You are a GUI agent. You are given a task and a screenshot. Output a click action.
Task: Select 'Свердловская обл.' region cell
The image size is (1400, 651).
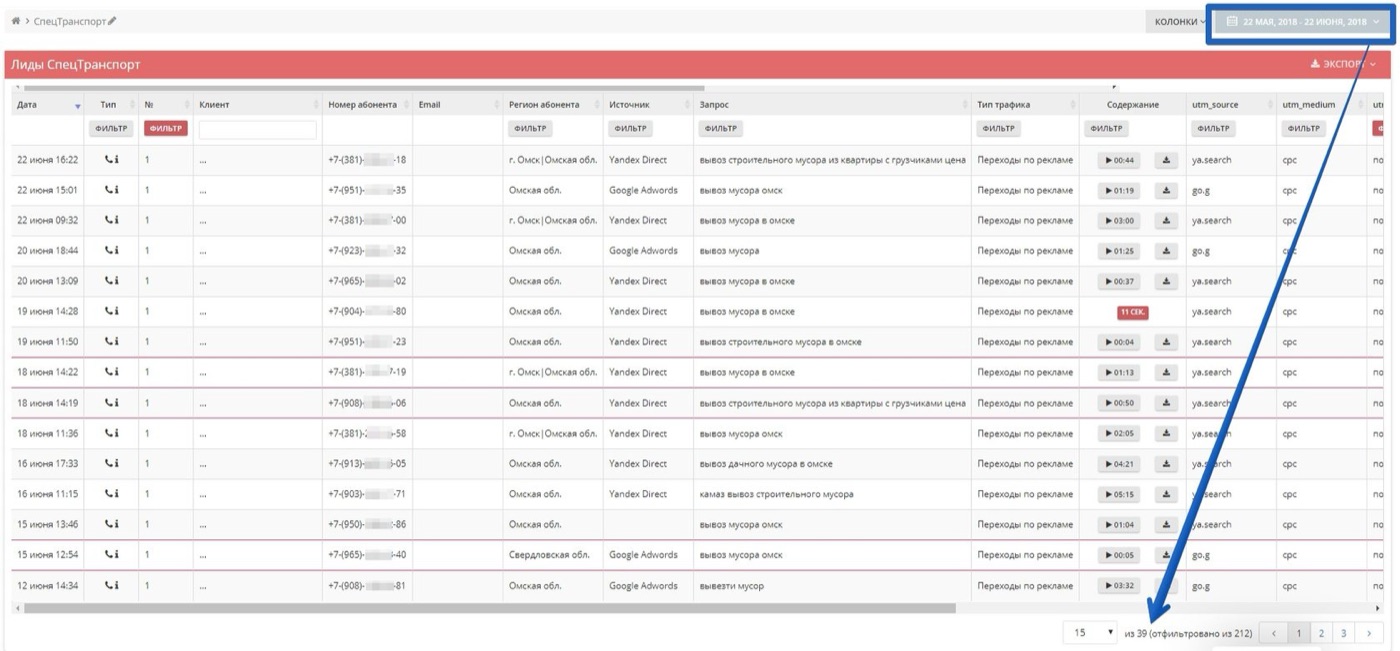(x=549, y=555)
